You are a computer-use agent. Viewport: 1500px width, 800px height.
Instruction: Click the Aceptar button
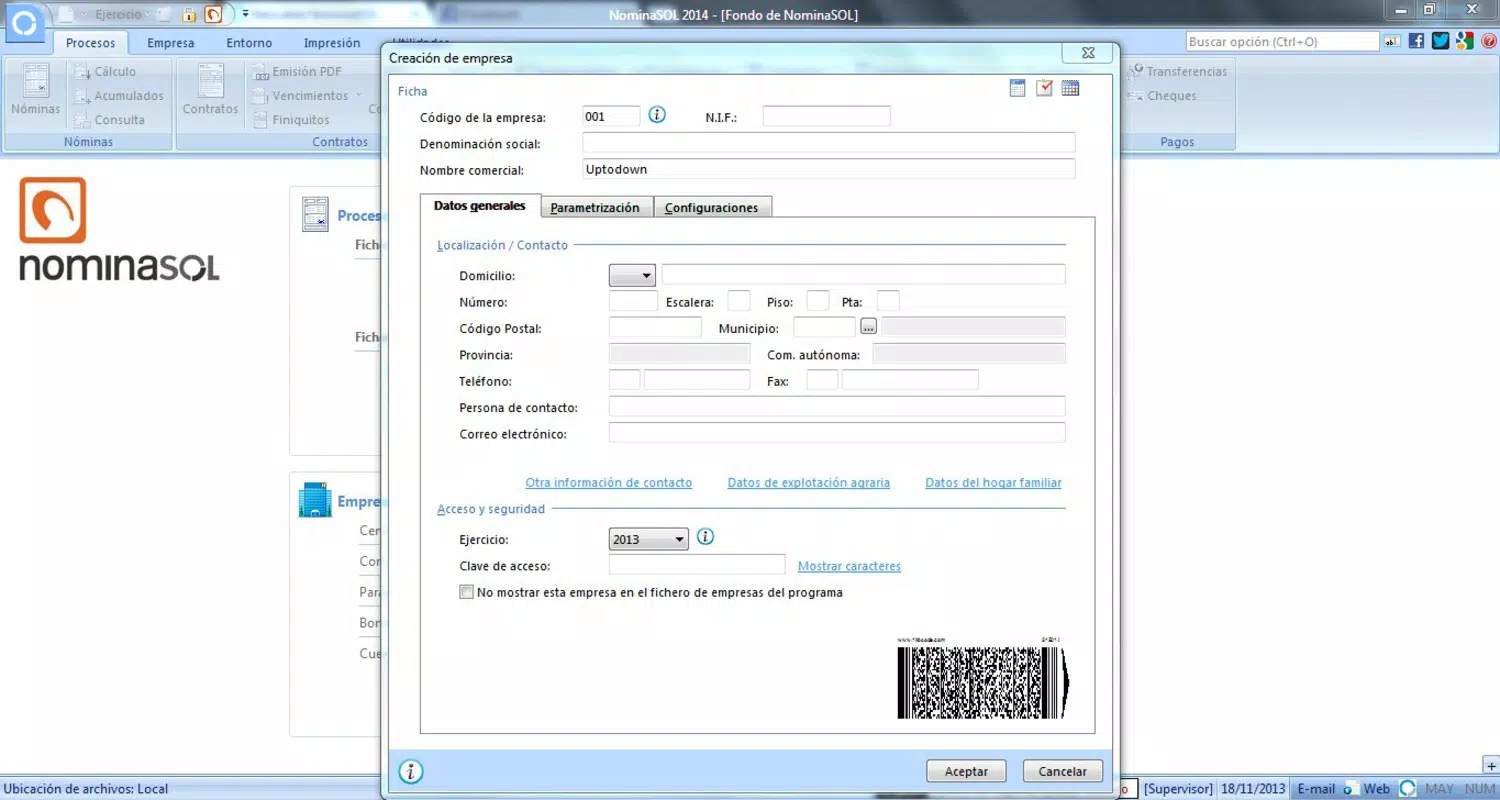click(x=966, y=771)
